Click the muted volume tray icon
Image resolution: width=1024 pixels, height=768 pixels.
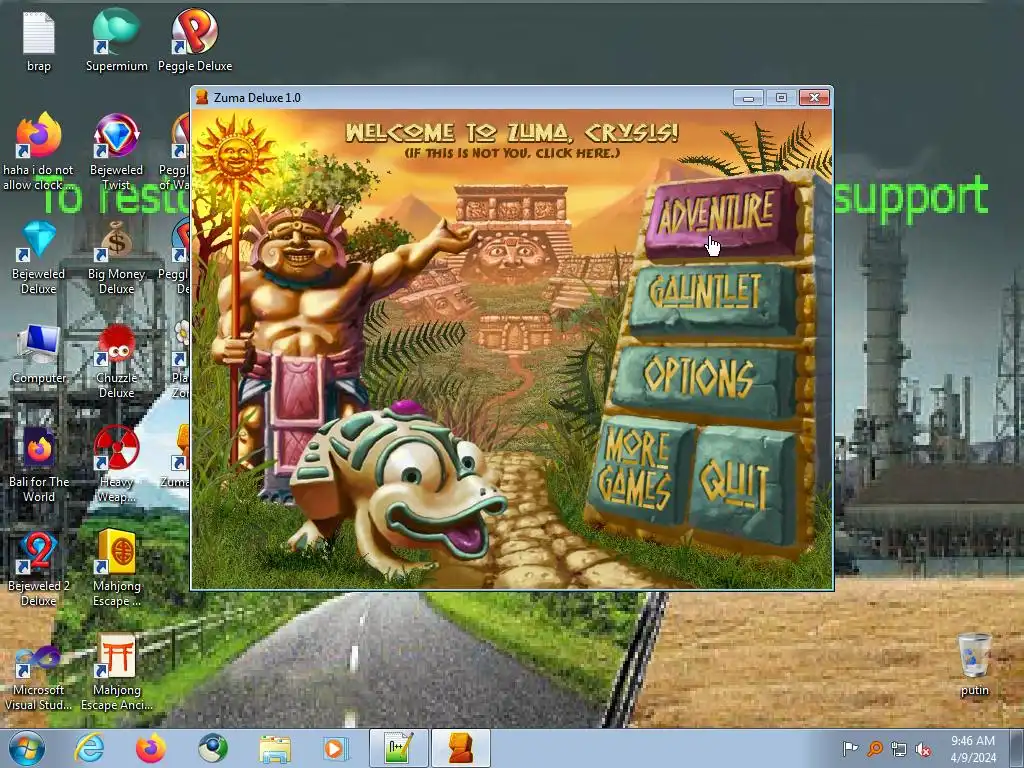tap(923, 749)
